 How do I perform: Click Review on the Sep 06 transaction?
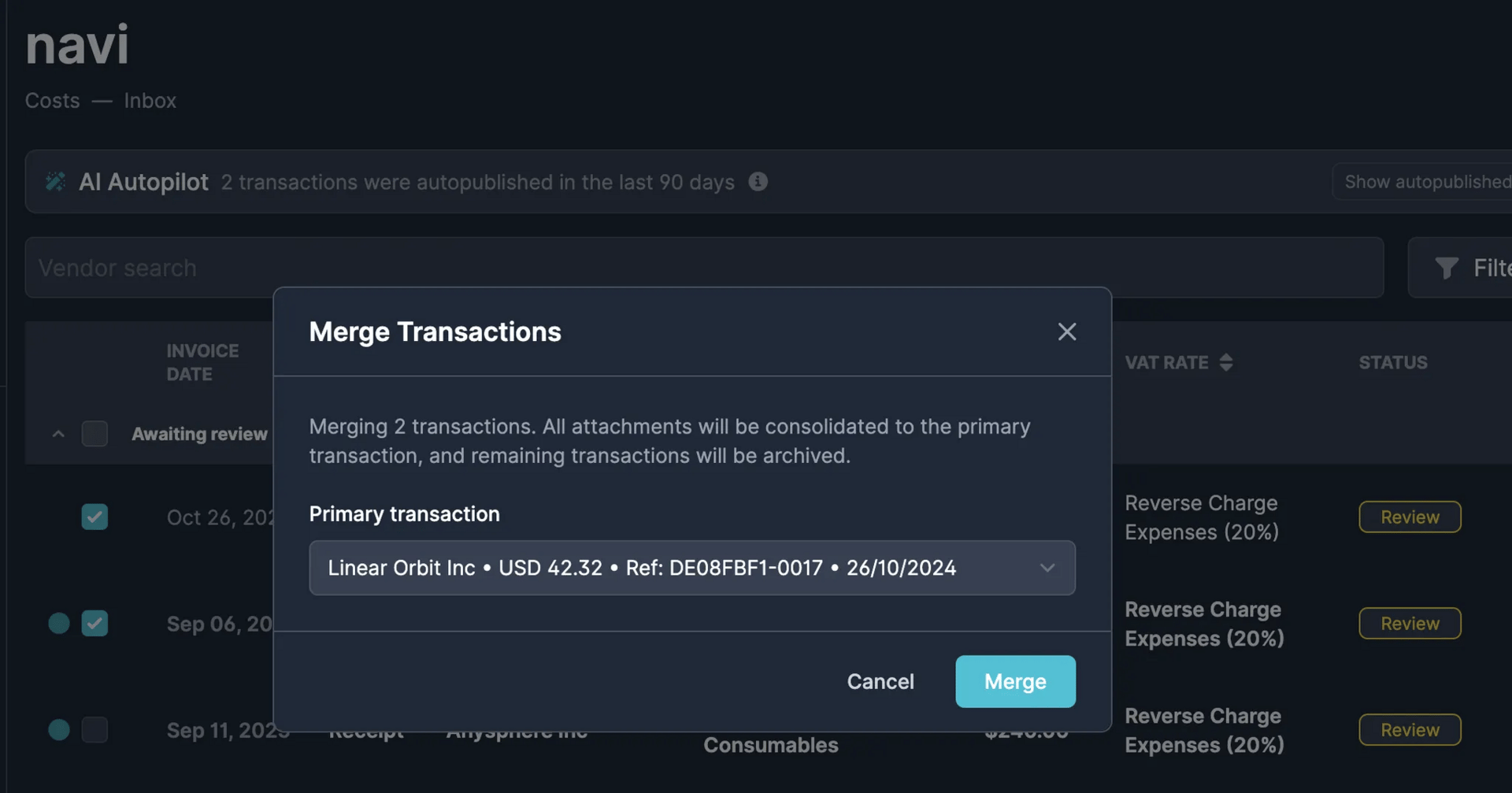1409,624
